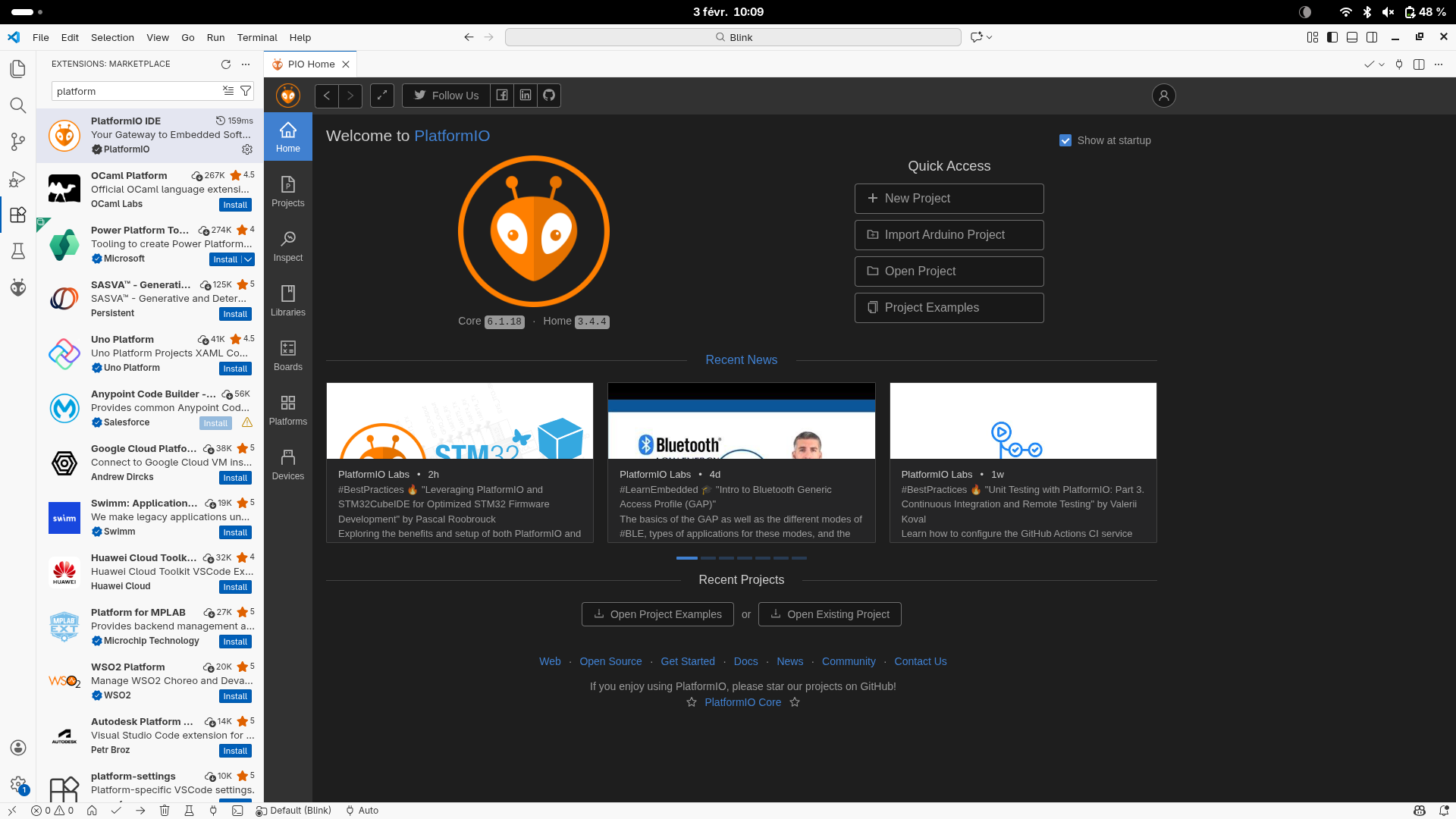Go to PlatformIO Devices page
Viewport: 1456px width, 819px height.
pos(288,464)
